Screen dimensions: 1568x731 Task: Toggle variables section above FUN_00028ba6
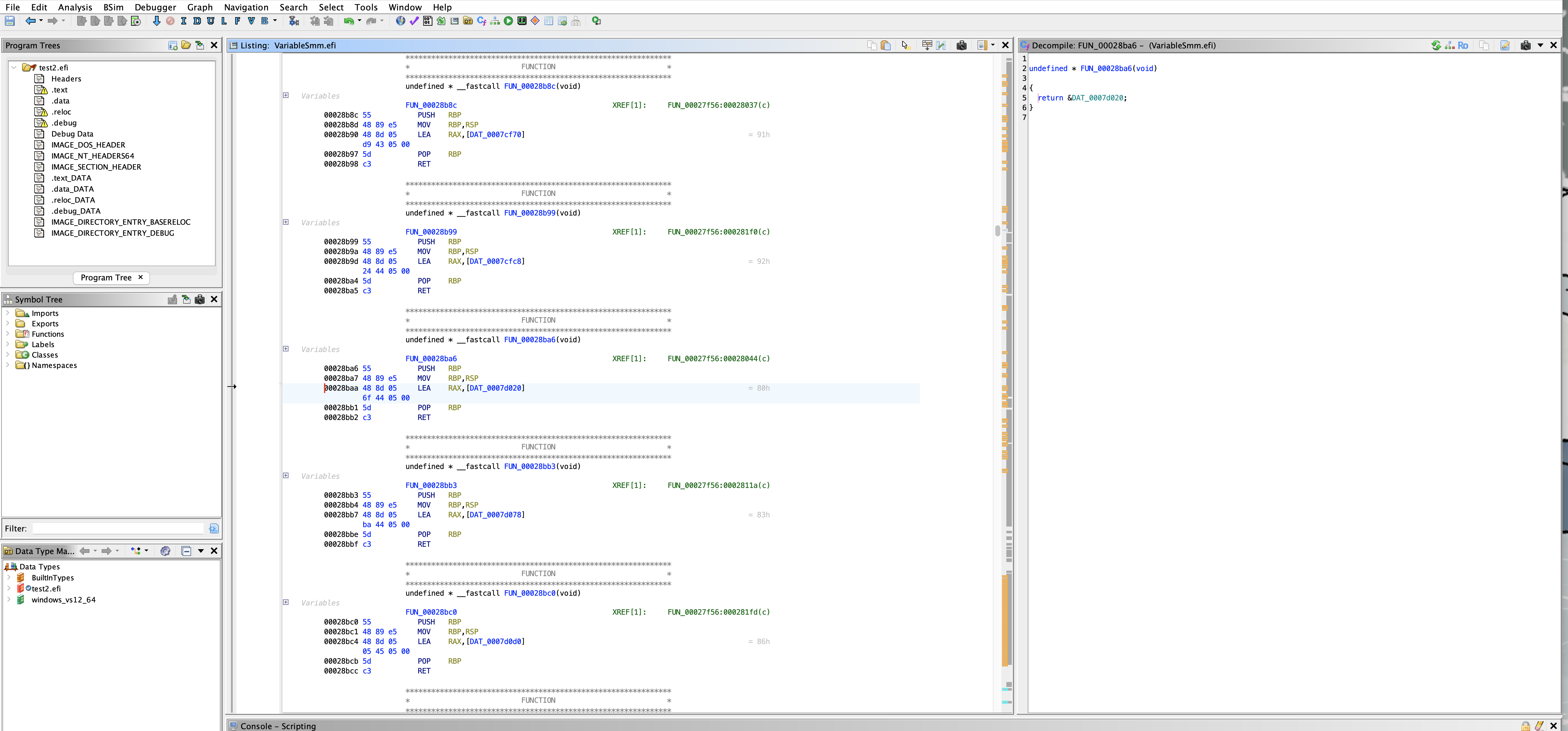click(x=285, y=349)
